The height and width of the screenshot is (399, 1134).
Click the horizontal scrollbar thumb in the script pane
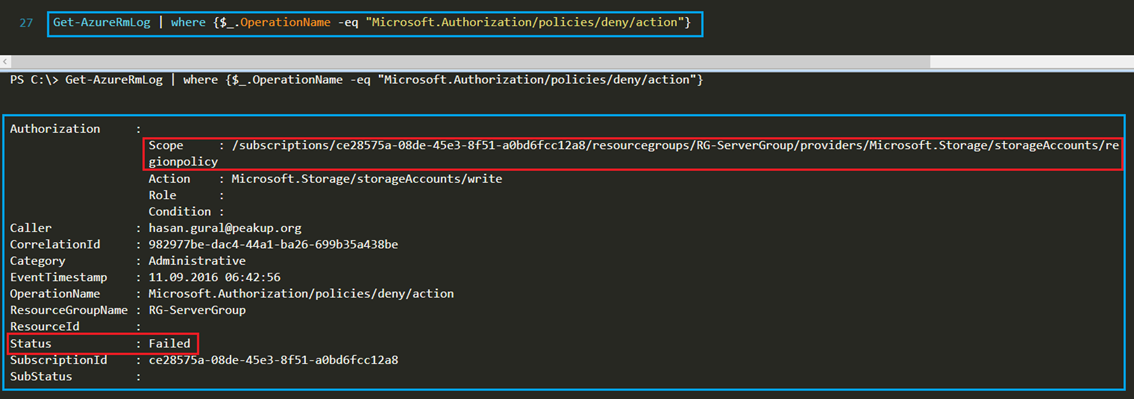pyautogui.click(x=471, y=62)
